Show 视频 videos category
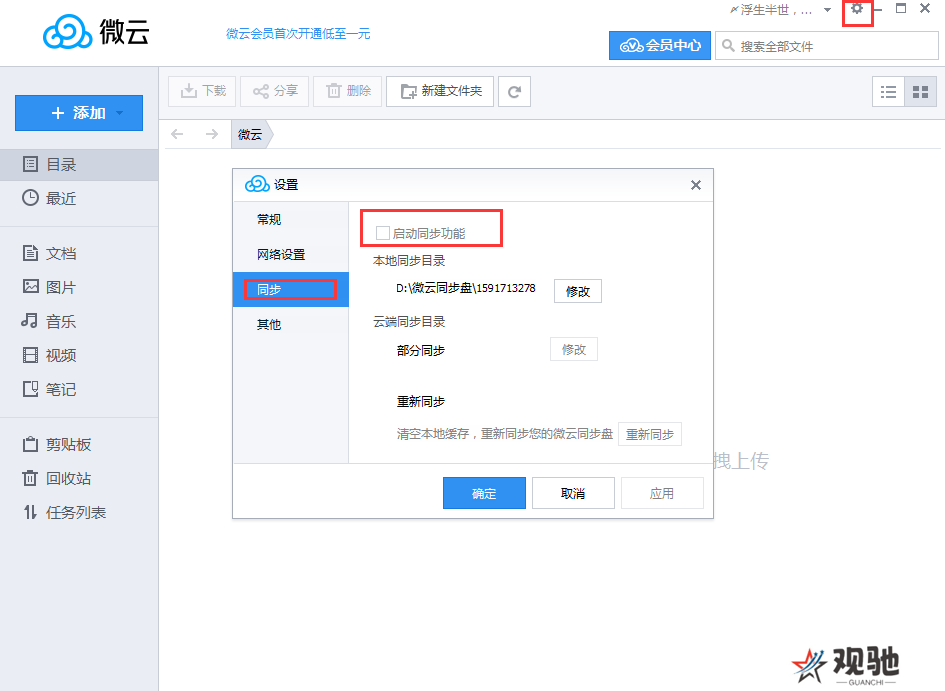Image resolution: width=945 pixels, height=691 pixels. [79, 355]
